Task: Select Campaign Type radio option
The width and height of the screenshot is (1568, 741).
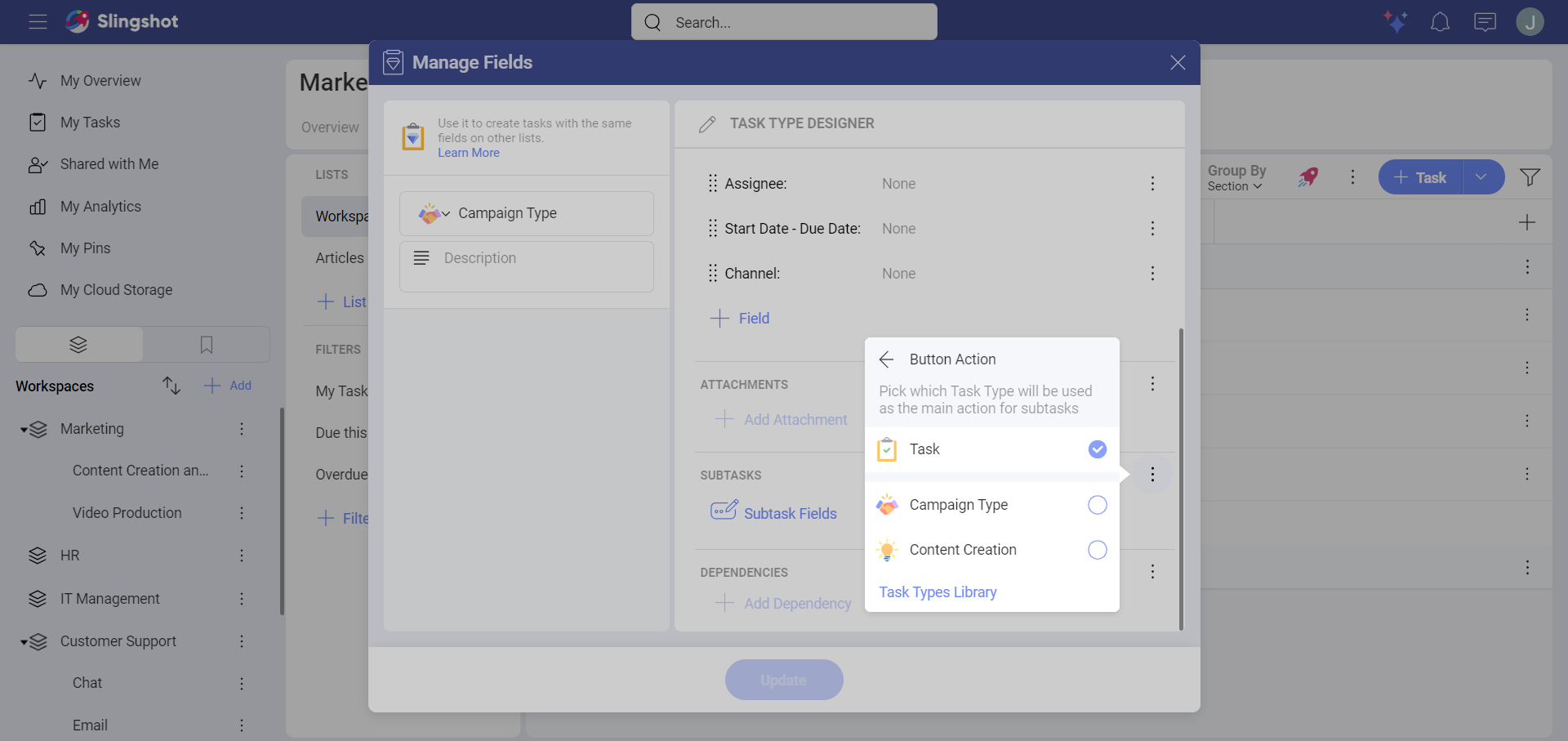Action: coord(1098,505)
